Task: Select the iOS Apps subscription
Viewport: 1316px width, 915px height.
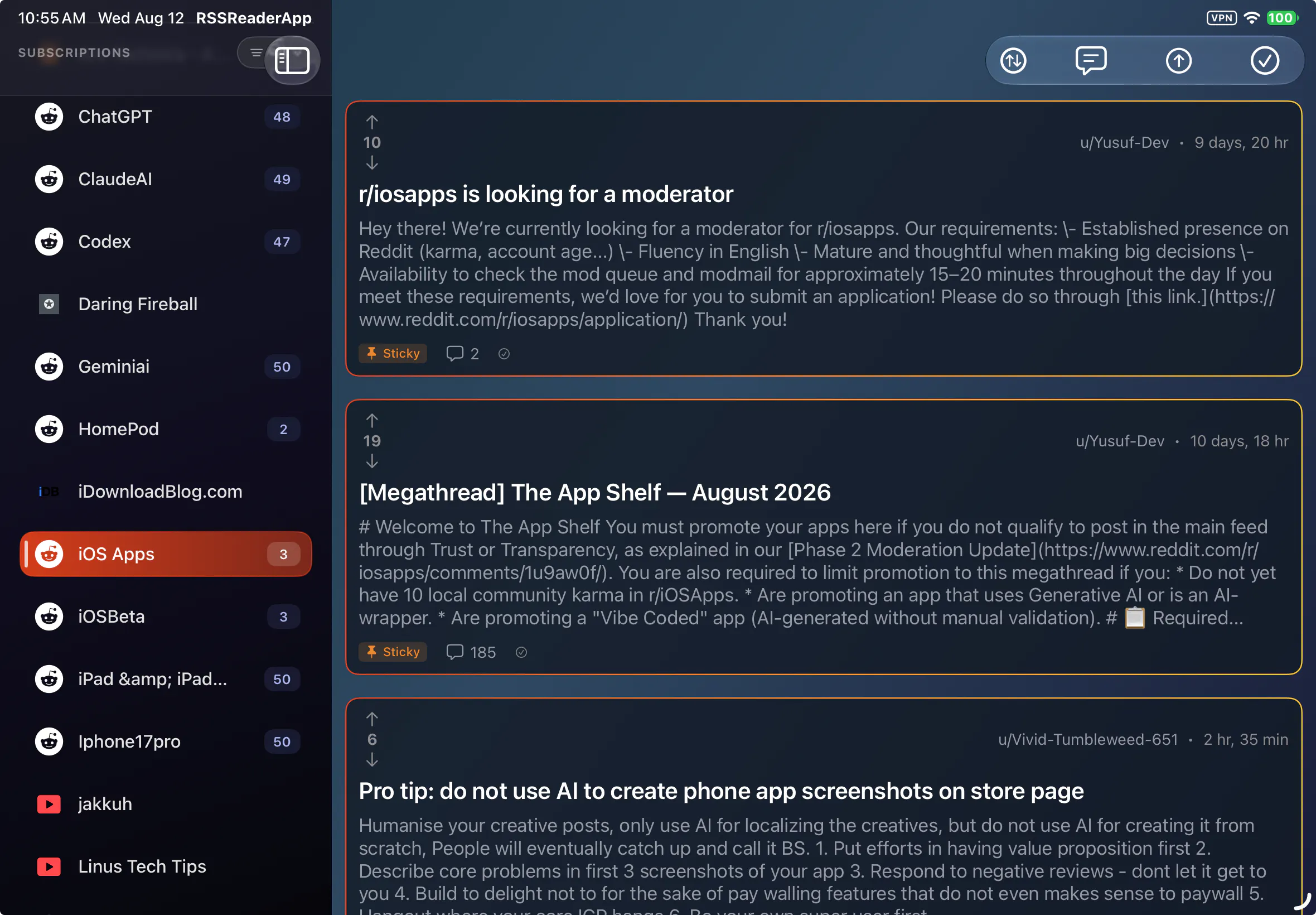Action: tap(166, 554)
